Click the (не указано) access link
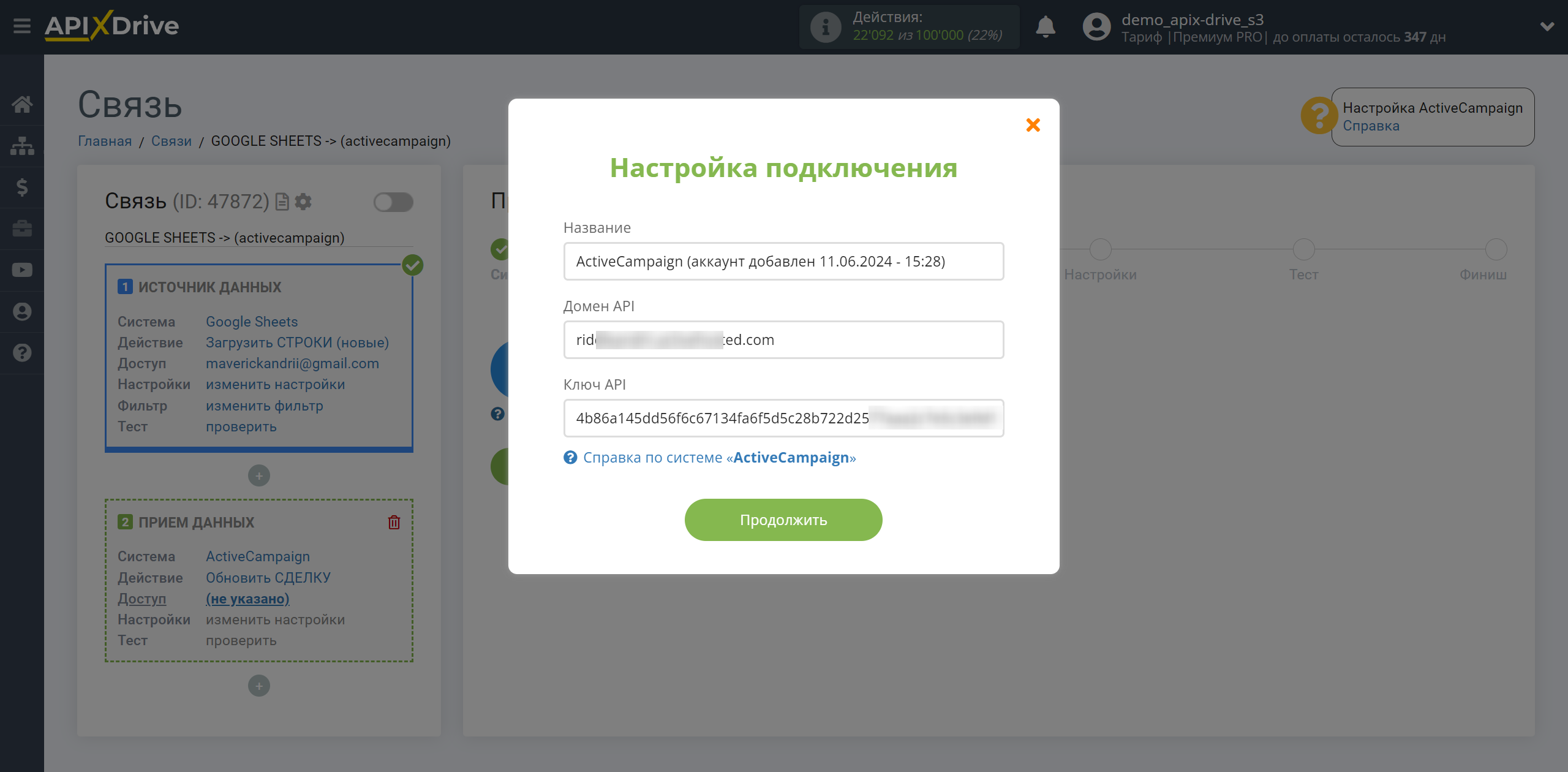The height and width of the screenshot is (772, 1568). 247,599
